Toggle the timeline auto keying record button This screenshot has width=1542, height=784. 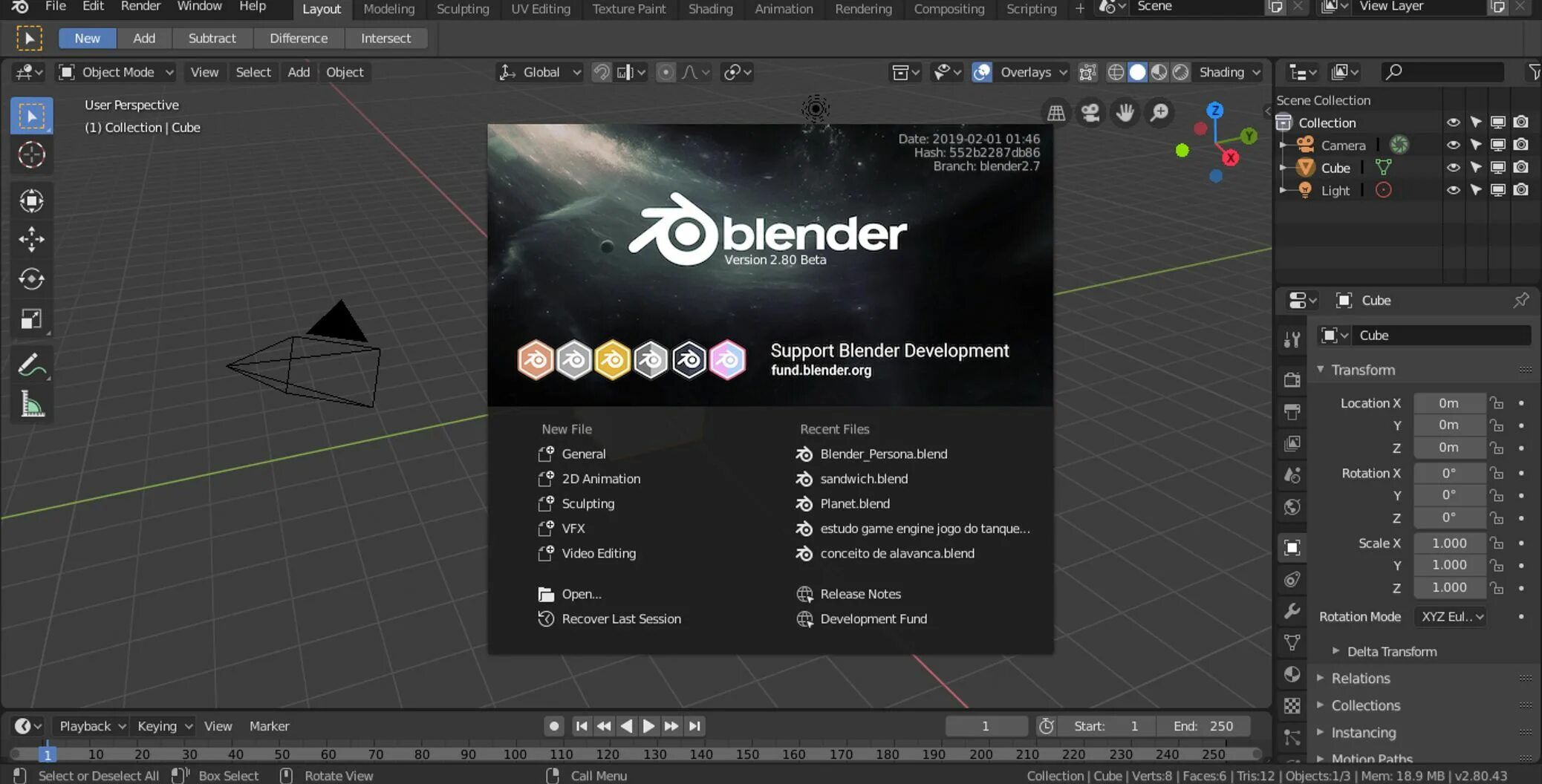(x=553, y=726)
